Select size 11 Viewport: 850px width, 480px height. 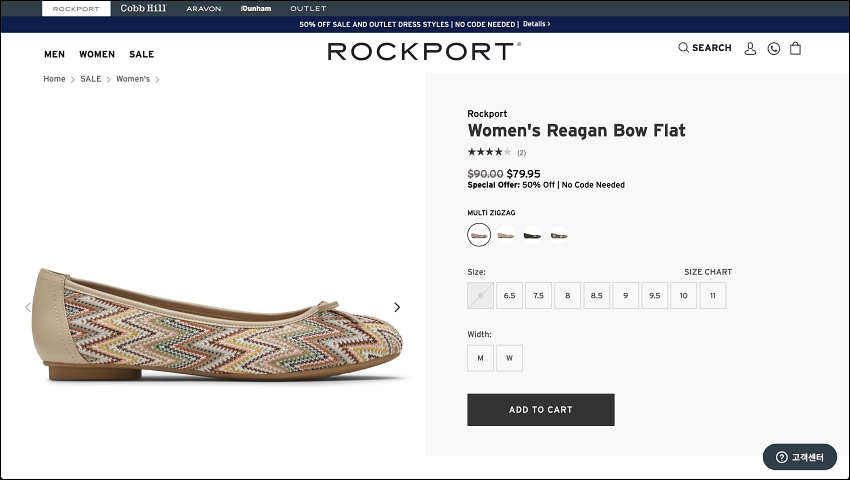click(x=713, y=296)
